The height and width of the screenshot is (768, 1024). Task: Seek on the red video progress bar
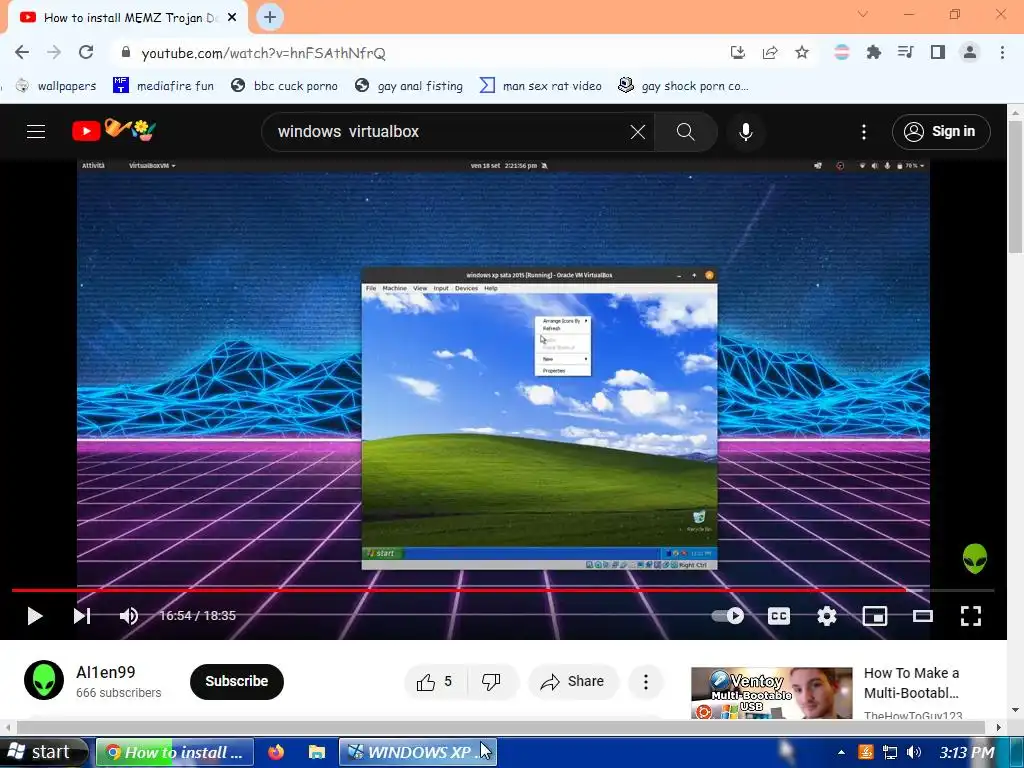click(x=503, y=590)
